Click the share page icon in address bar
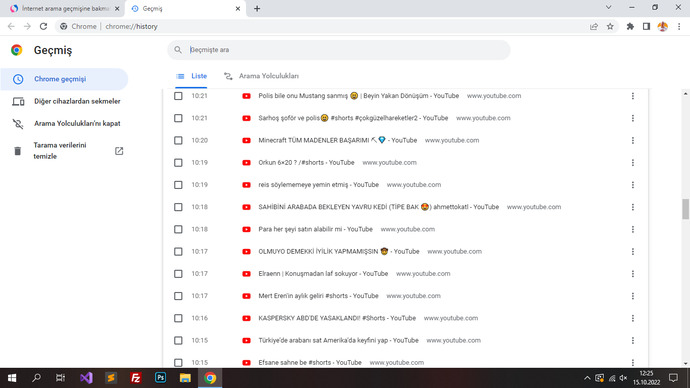This screenshot has height=388, width=690. pos(594,26)
